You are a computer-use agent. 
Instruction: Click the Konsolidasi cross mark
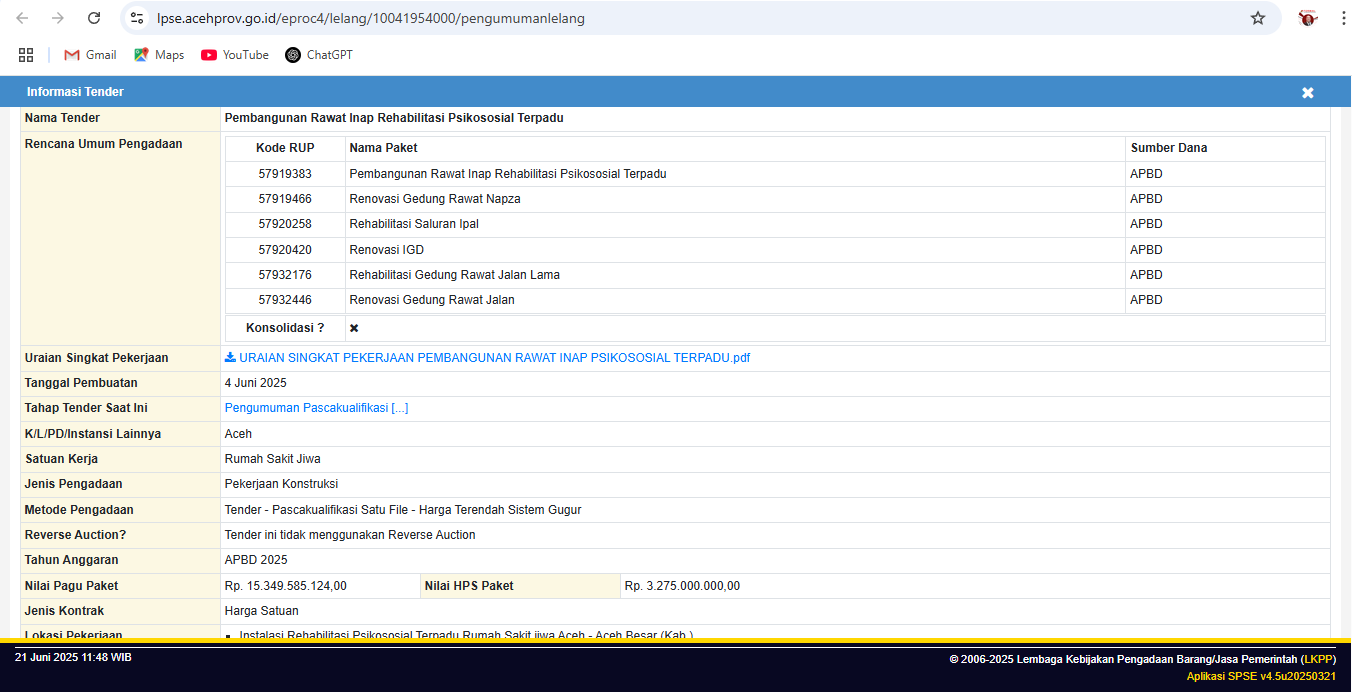tap(354, 328)
